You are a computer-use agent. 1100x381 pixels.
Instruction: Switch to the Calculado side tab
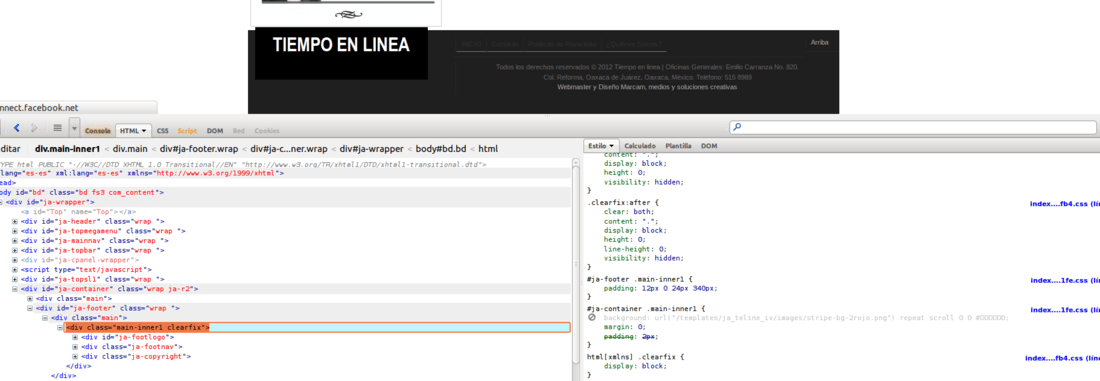point(640,146)
